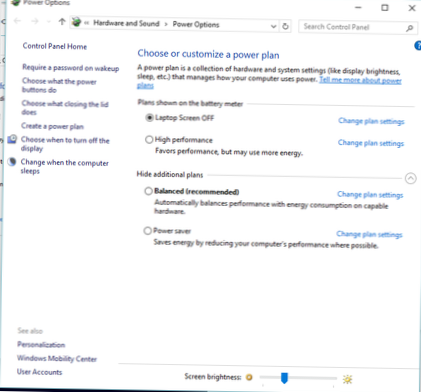Screen dimensions: 421x392
Task: Open Windows Mobility Center
Action: click(57, 358)
